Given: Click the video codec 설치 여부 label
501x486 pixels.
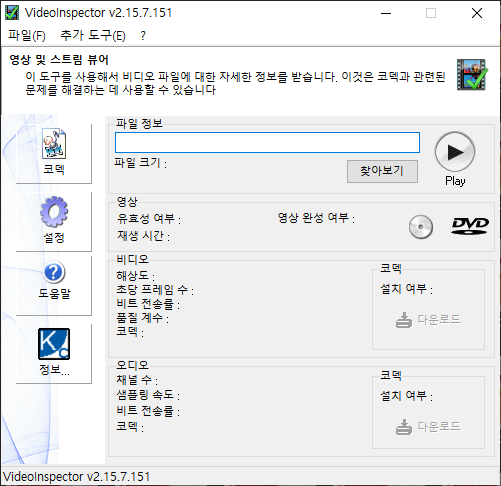Looking at the screenshot, I should tap(407, 289).
